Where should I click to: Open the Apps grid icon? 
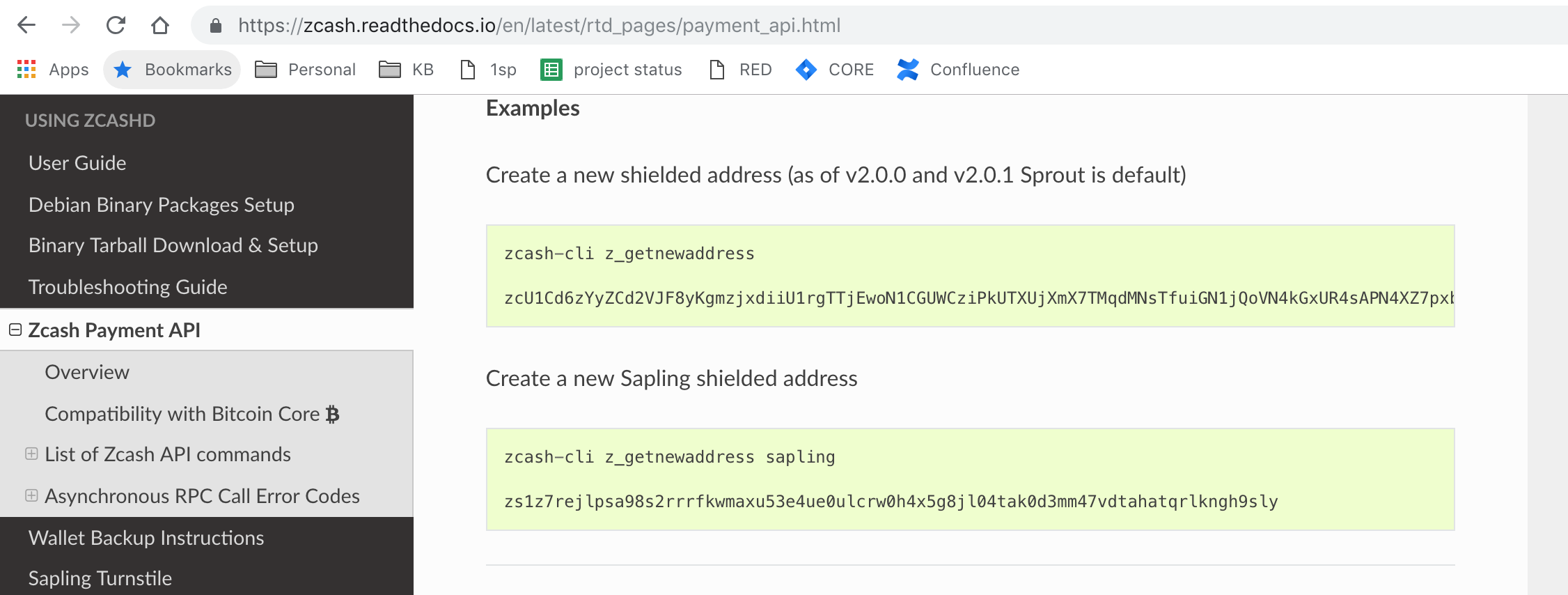tap(26, 69)
